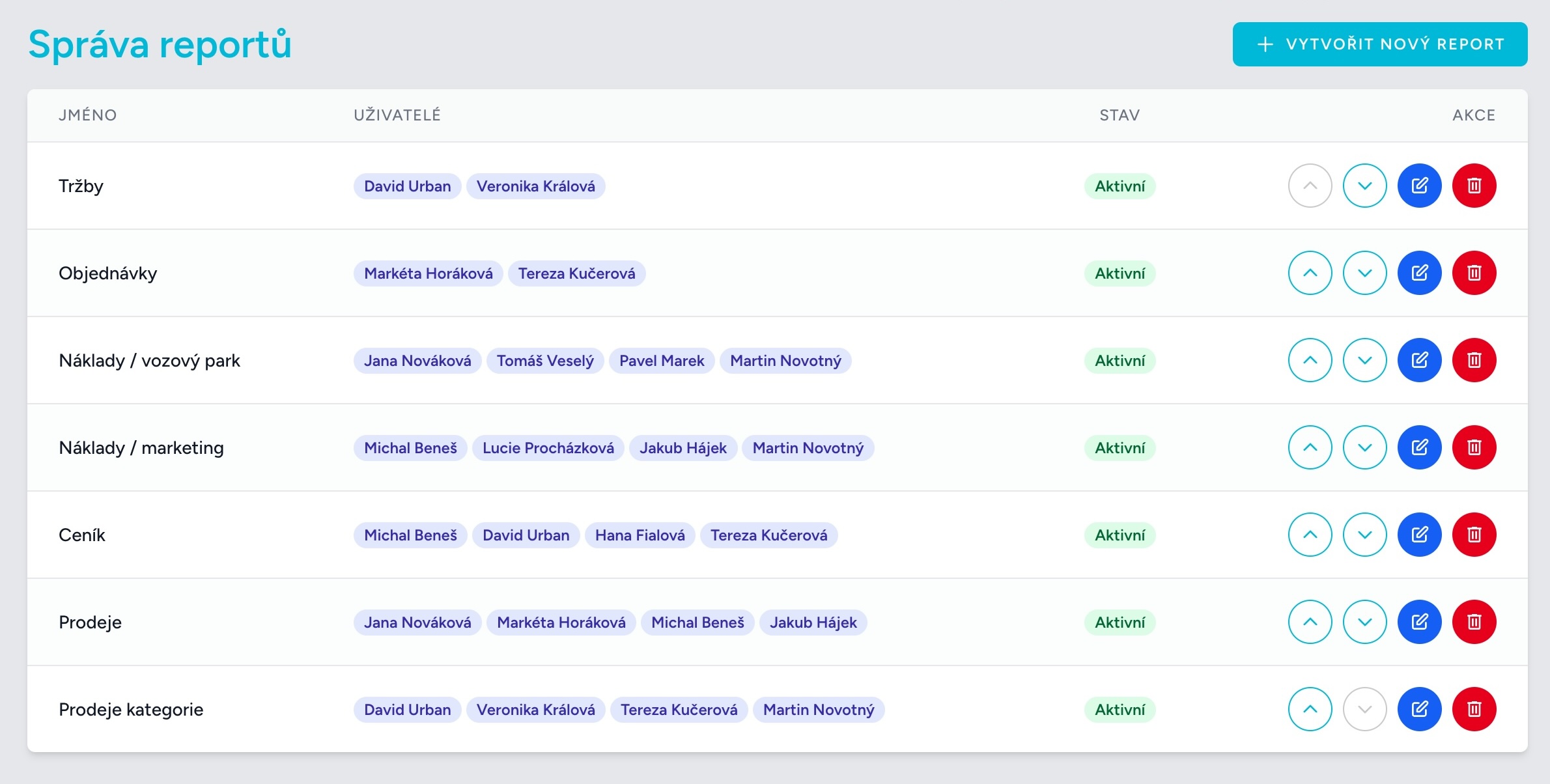This screenshot has height=784, width=1550.
Task: Click the Aktivní status of Prodeje
Action: 1120,623
